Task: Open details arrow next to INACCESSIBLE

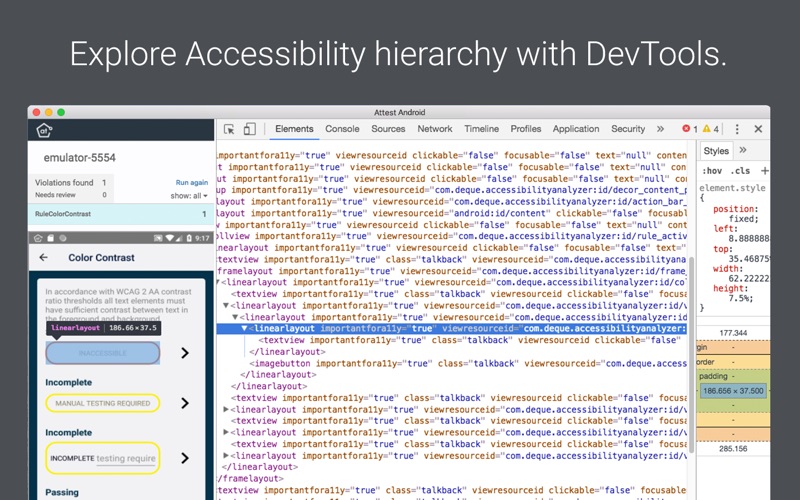Action: pyautogui.click(x=185, y=353)
